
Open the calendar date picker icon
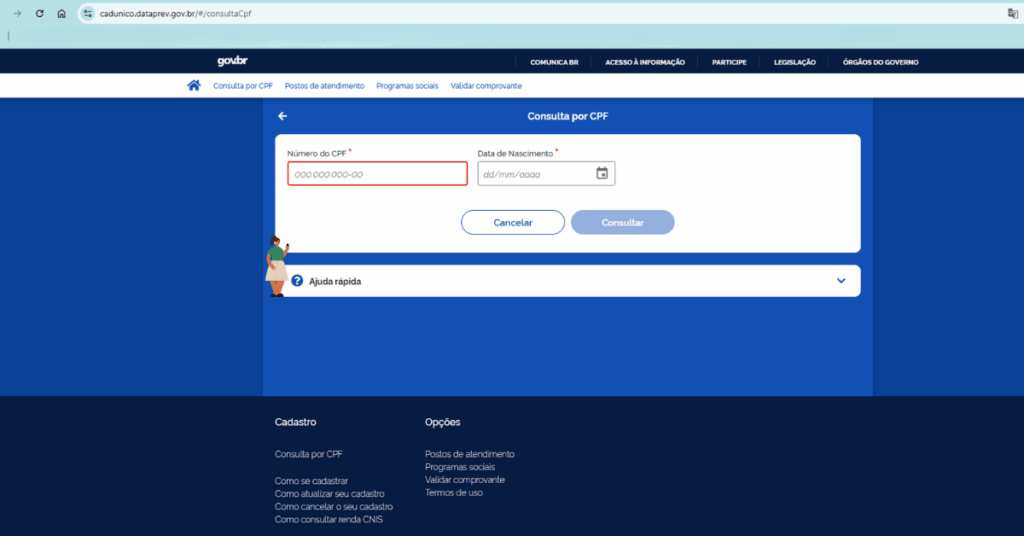click(602, 173)
